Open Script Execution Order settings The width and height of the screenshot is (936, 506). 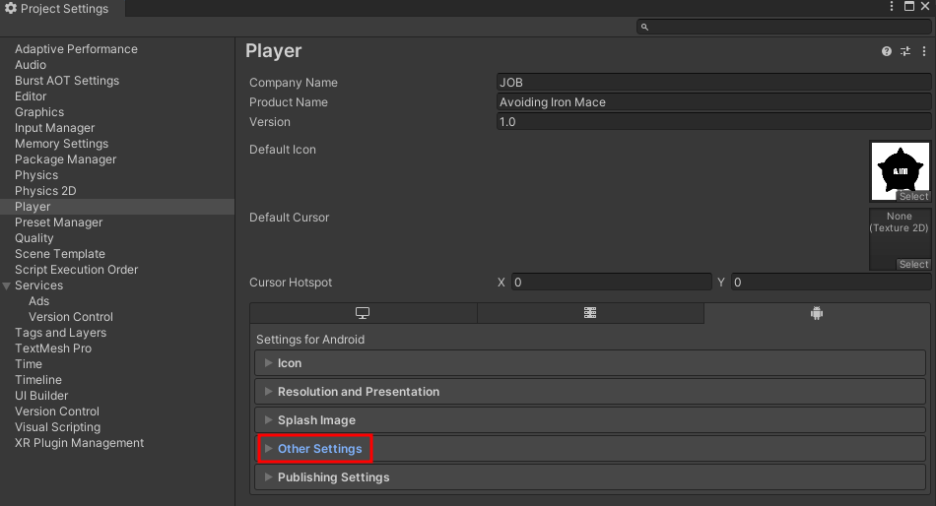(76, 270)
